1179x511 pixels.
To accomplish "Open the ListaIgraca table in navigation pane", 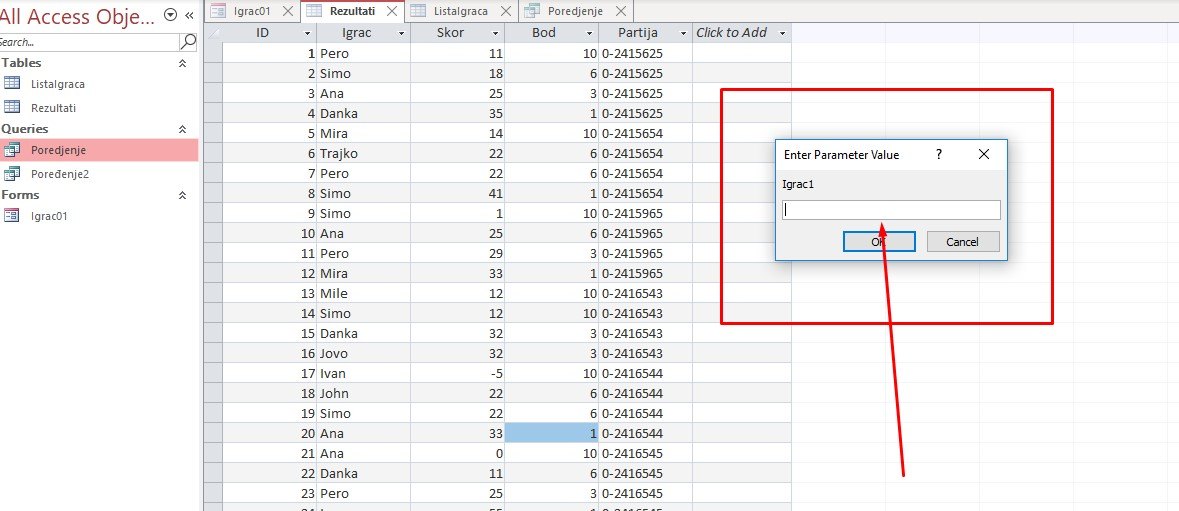I will 57,84.
